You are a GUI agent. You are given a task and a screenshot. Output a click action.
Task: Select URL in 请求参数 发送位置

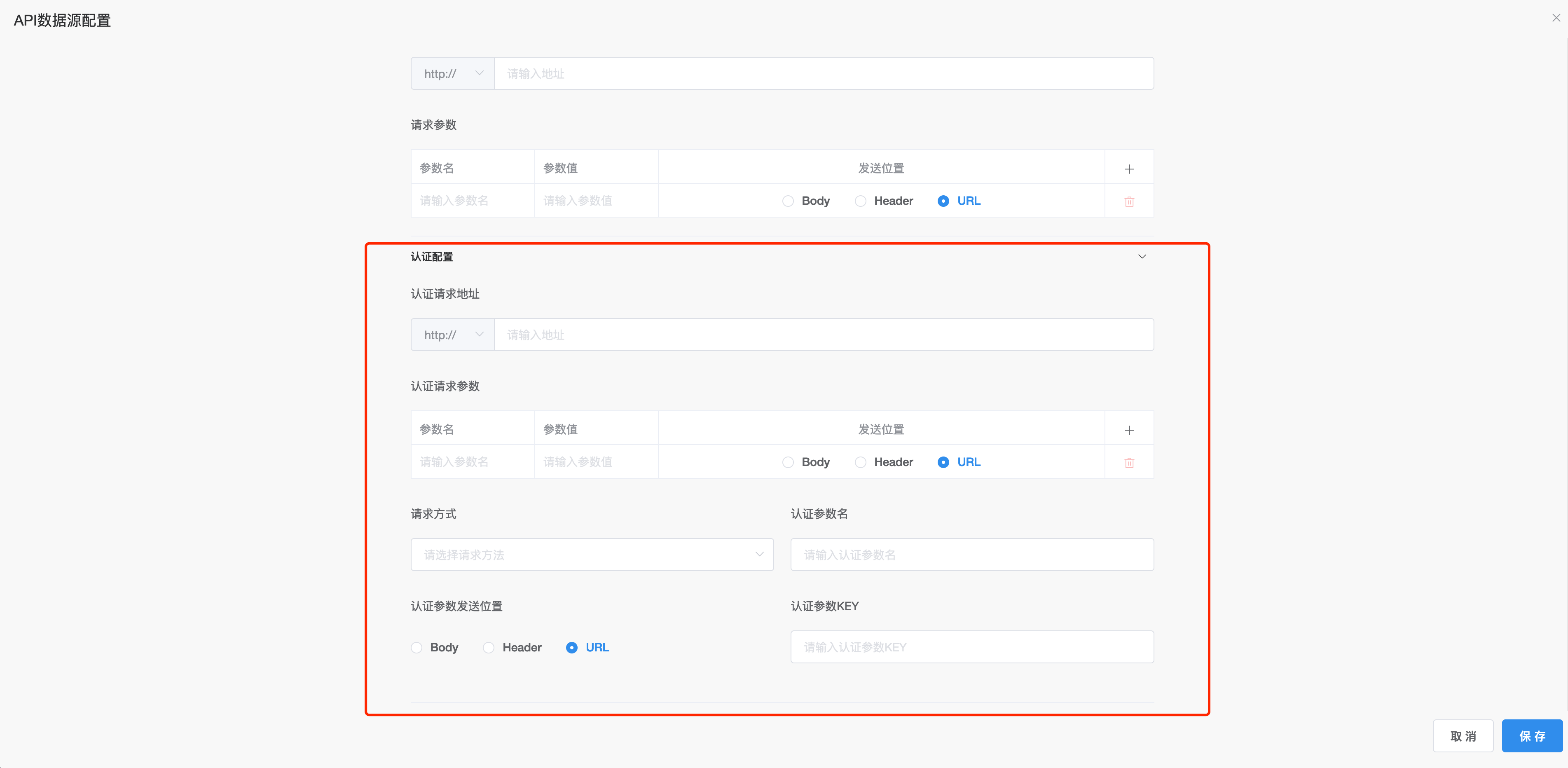coord(959,201)
